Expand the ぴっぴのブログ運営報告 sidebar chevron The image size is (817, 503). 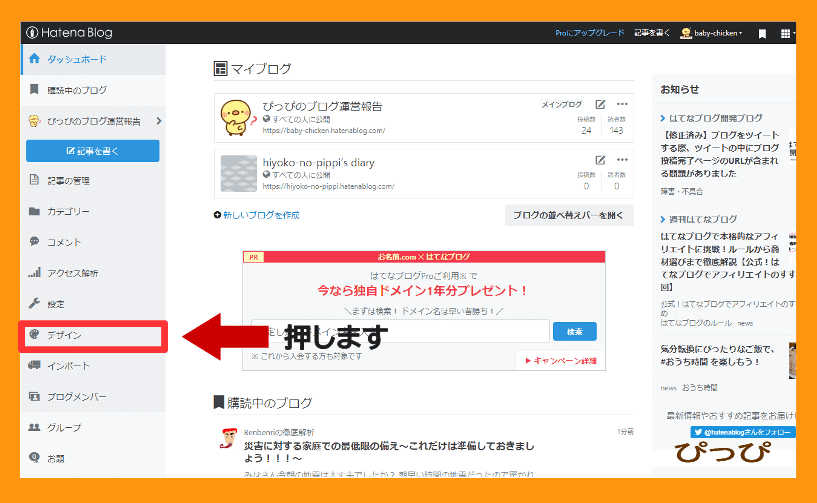tap(159, 121)
